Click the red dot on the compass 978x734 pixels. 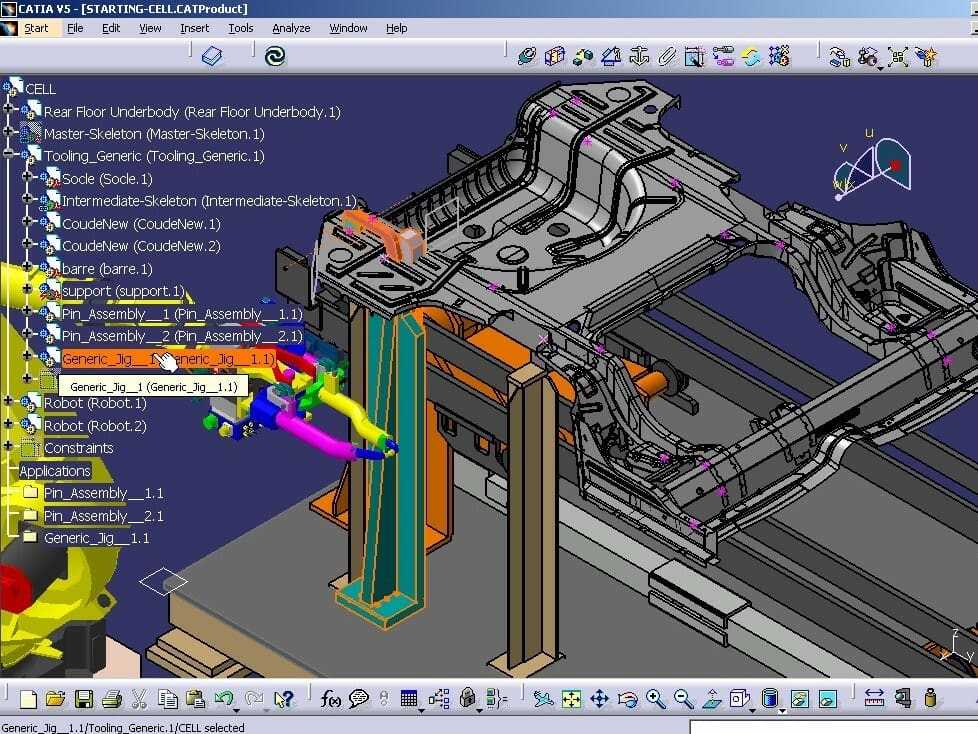[896, 165]
